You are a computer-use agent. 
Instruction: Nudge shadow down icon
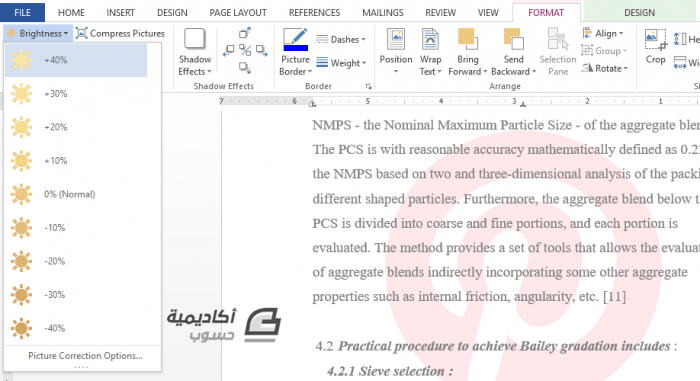pos(245,67)
